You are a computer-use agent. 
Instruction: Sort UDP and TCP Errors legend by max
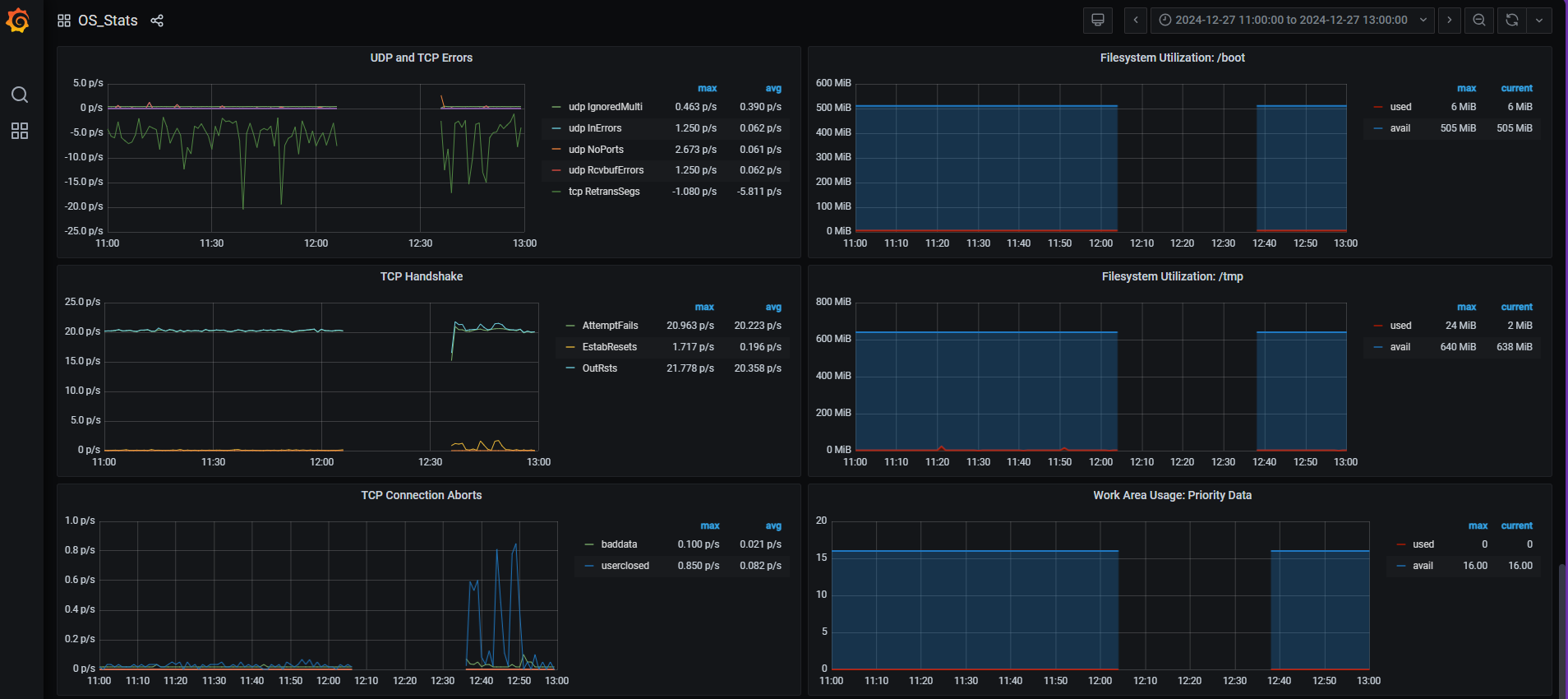pos(707,88)
